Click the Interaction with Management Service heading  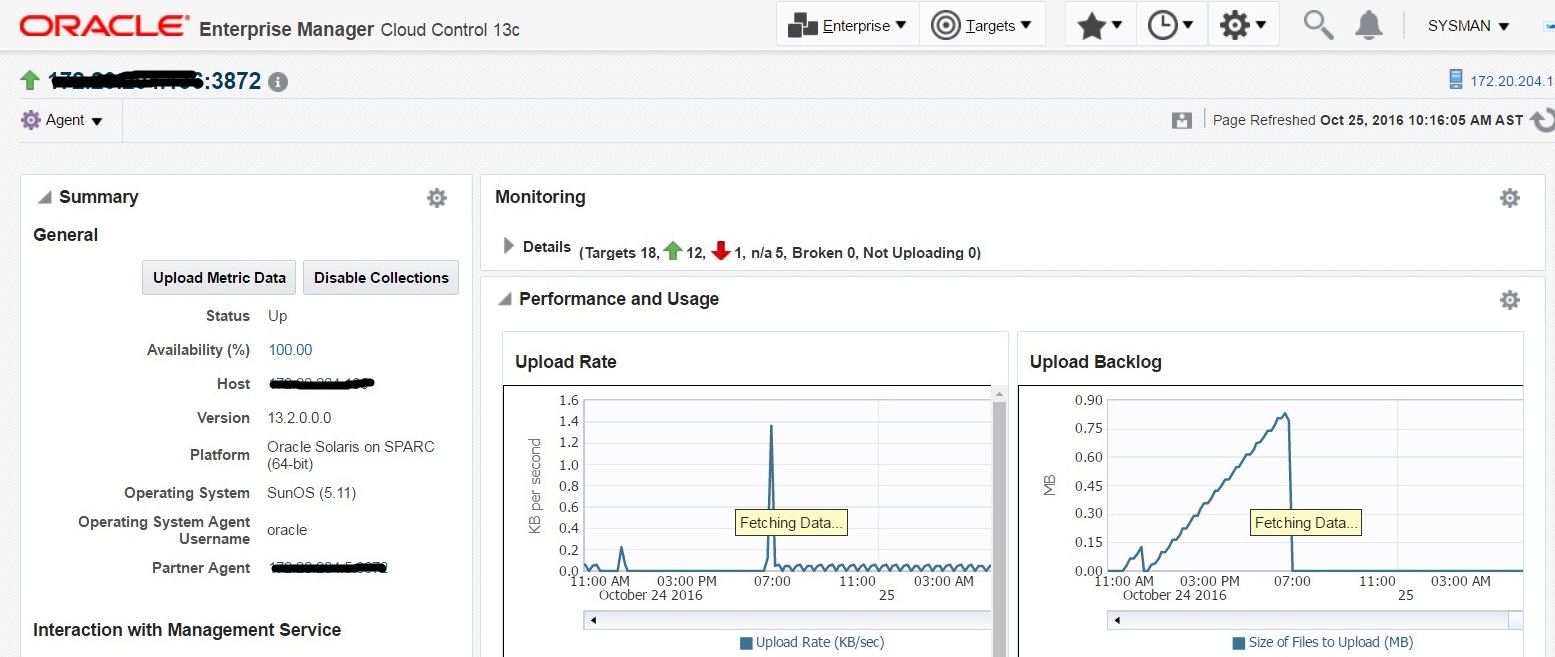point(187,630)
